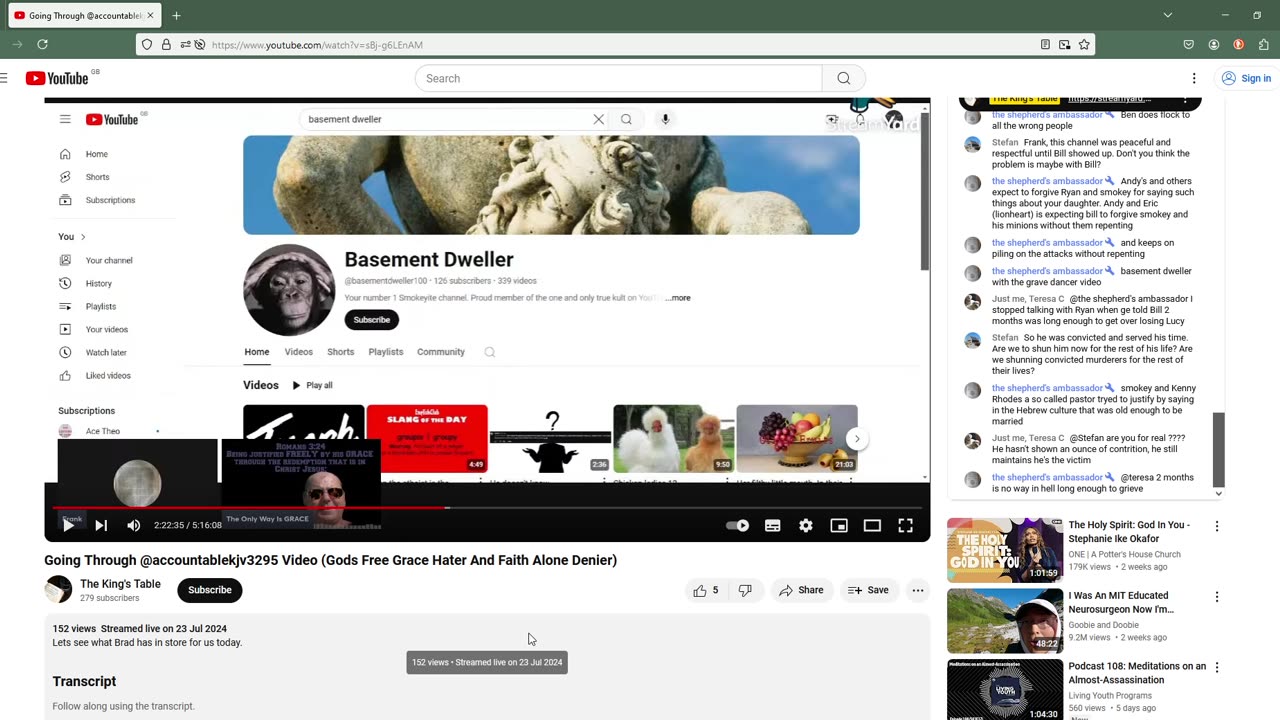The height and width of the screenshot is (720, 1280).
Task: Open Goobie and Doobie channel
Action: click(x=1103, y=625)
